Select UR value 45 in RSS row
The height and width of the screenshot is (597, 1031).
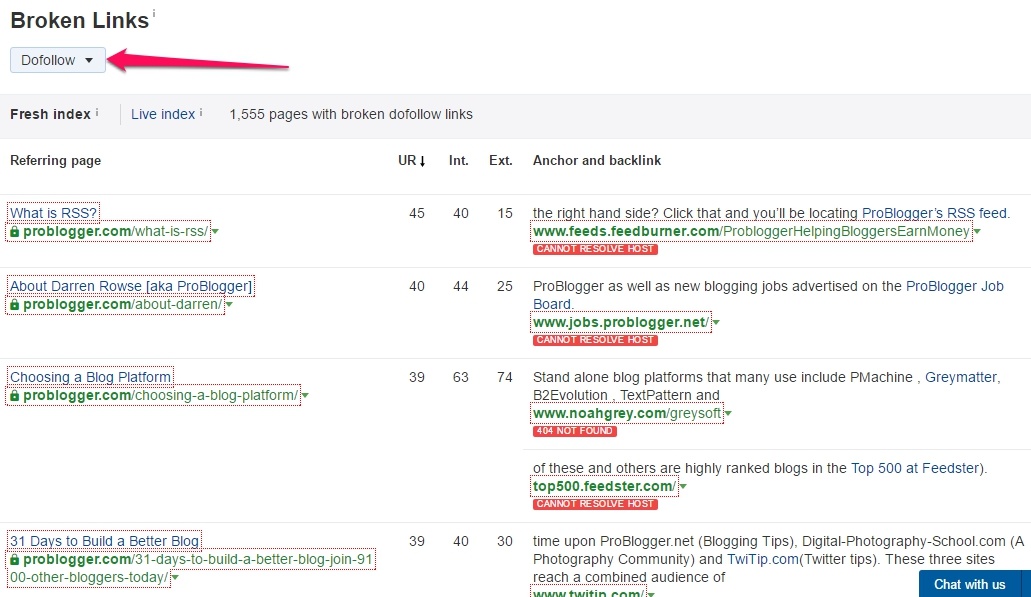click(x=417, y=213)
